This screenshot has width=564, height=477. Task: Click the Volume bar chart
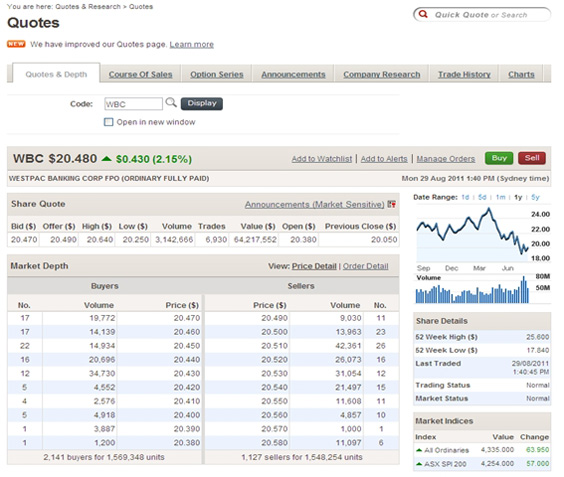pyautogui.click(x=473, y=290)
